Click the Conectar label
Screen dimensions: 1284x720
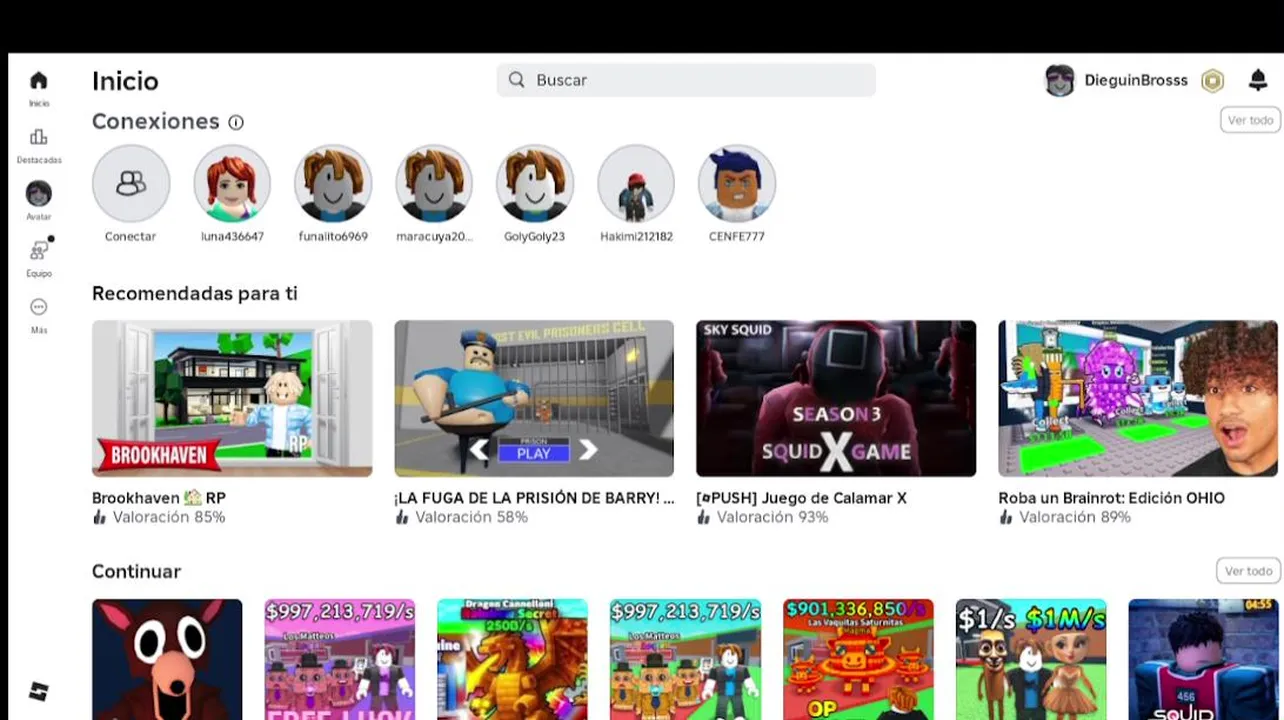click(131, 237)
